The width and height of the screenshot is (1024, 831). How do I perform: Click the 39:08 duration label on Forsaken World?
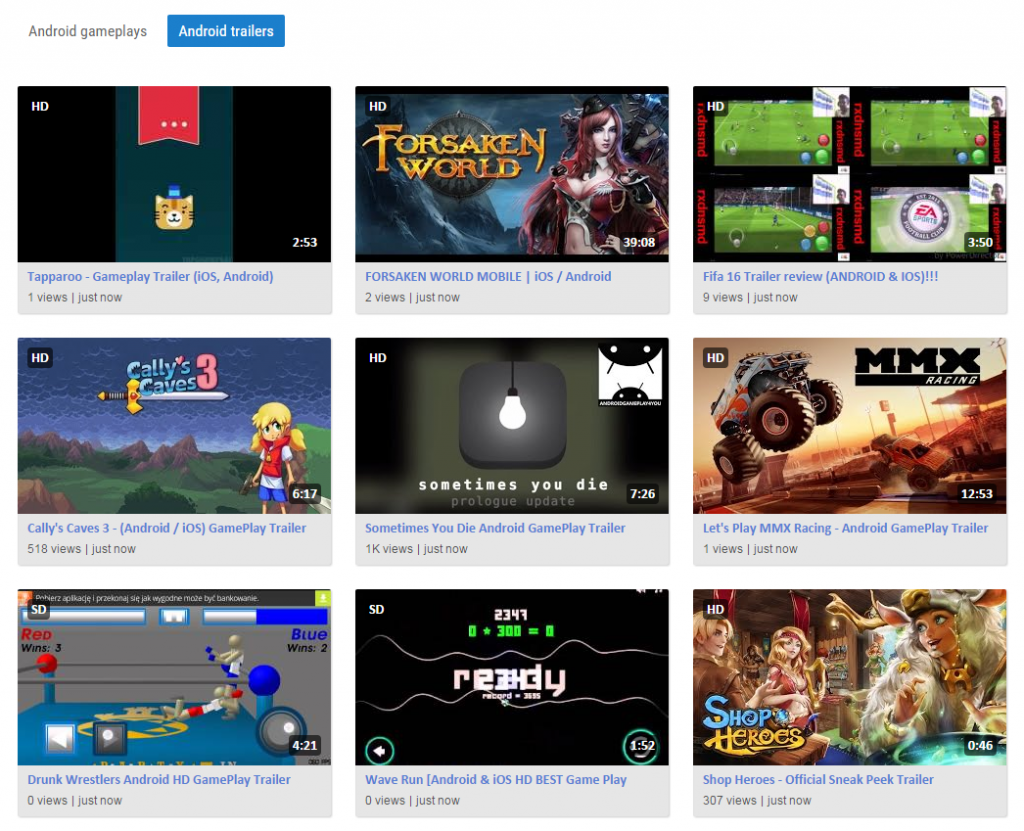click(x=639, y=242)
